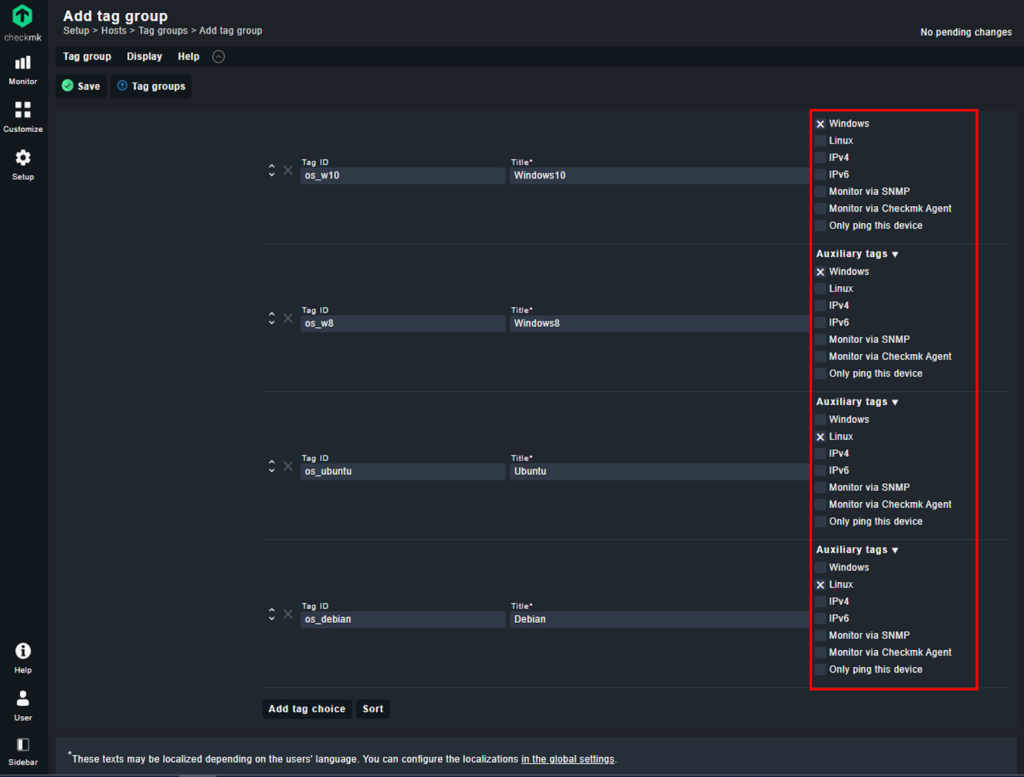
Task: Edit the Tag ID field os_ubuntu
Action: (403, 471)
